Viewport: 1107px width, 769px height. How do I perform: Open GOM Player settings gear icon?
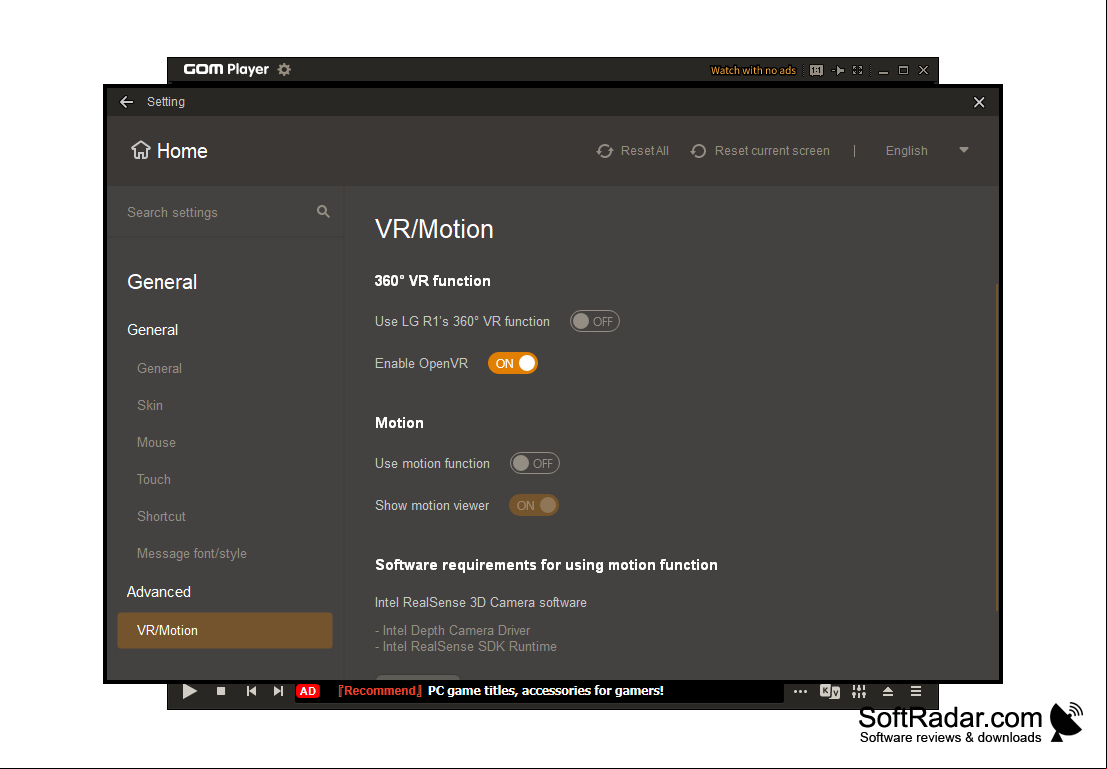click(284, 69)
